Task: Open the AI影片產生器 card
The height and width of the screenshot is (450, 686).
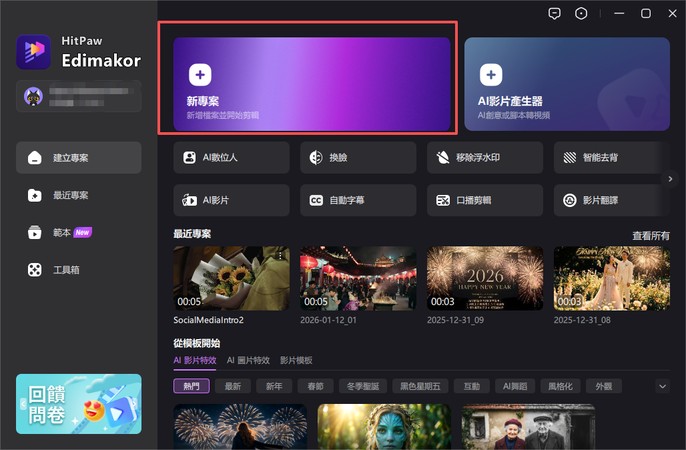Action: point(567,84)
